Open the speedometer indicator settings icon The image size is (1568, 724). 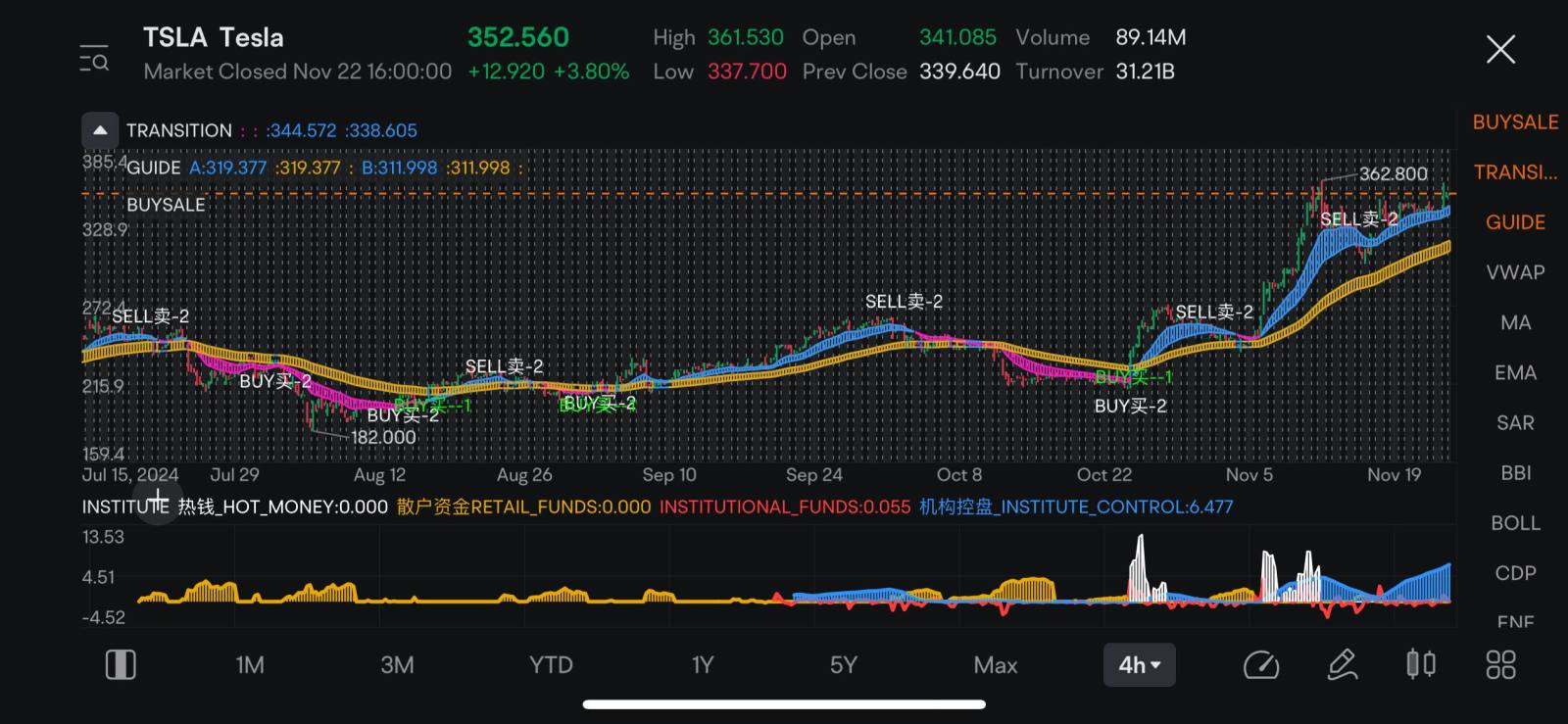[x=1261, y=665]
